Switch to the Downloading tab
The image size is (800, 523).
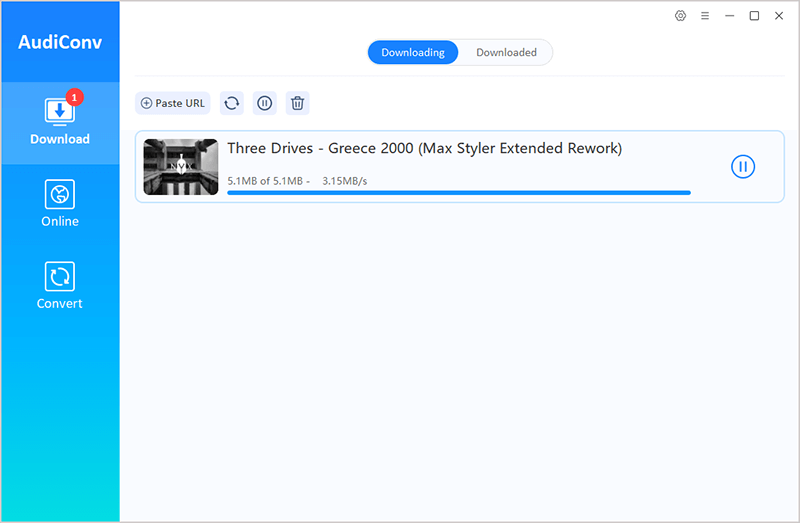(x=413, y=53)
